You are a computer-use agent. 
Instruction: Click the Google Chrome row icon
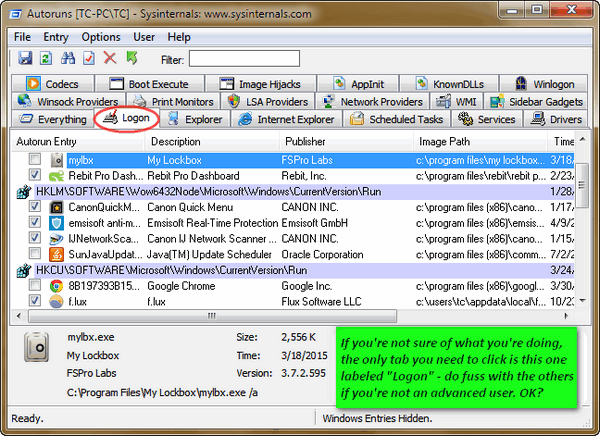coord(57,286)
